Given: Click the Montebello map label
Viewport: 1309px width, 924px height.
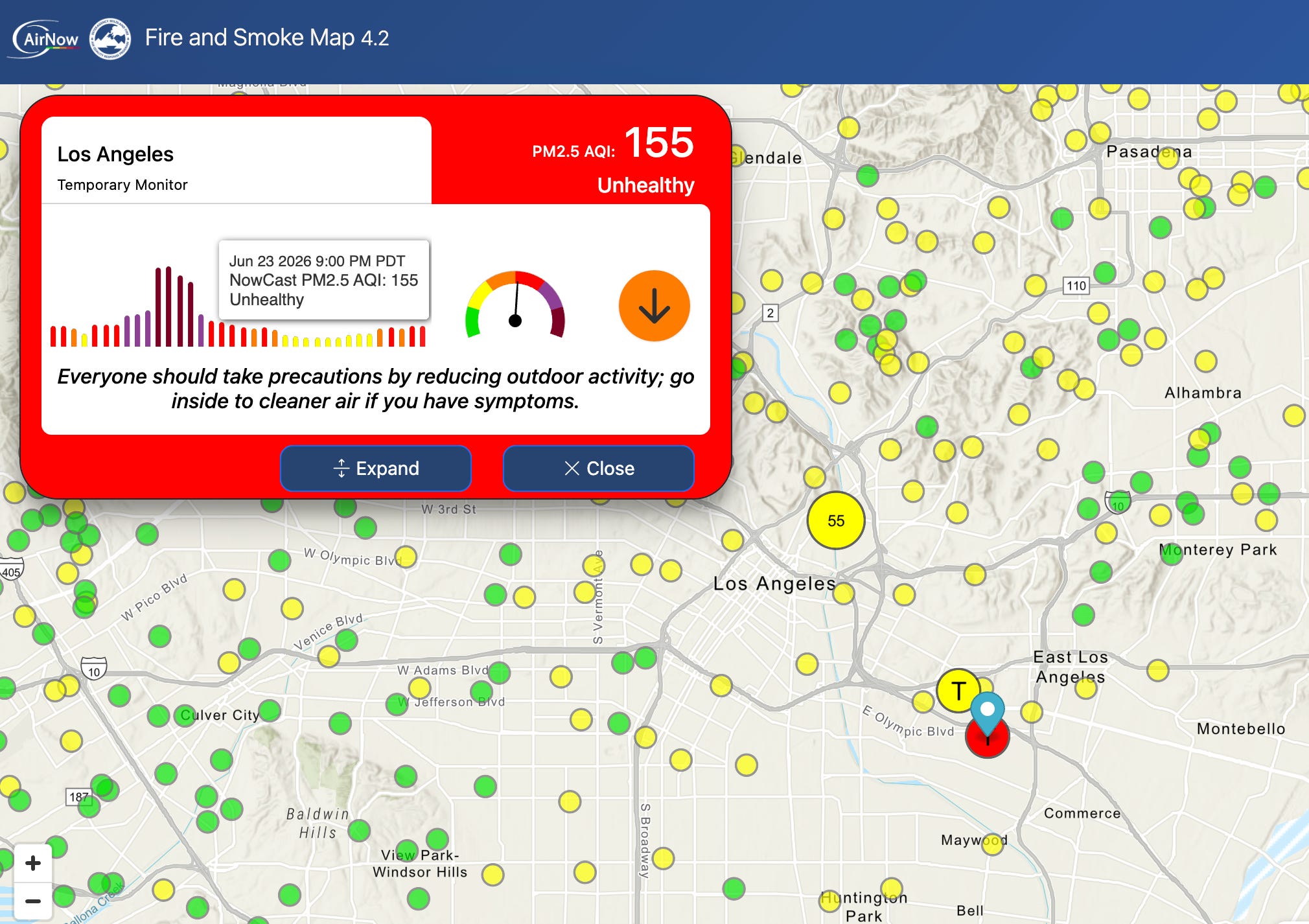Looking at the screenshot, I should [1241, 729].
